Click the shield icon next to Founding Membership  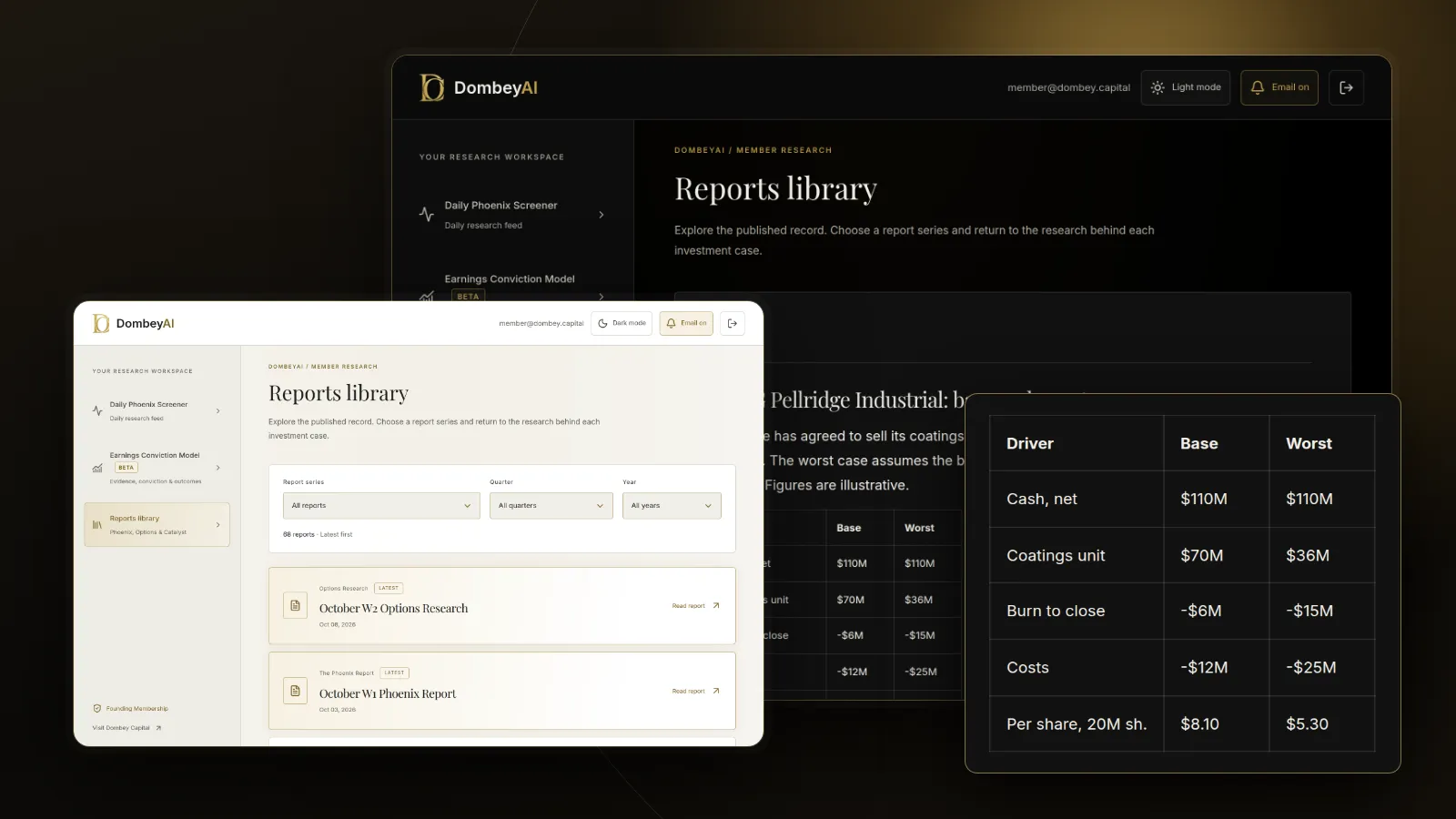click(x=97, y=708)
